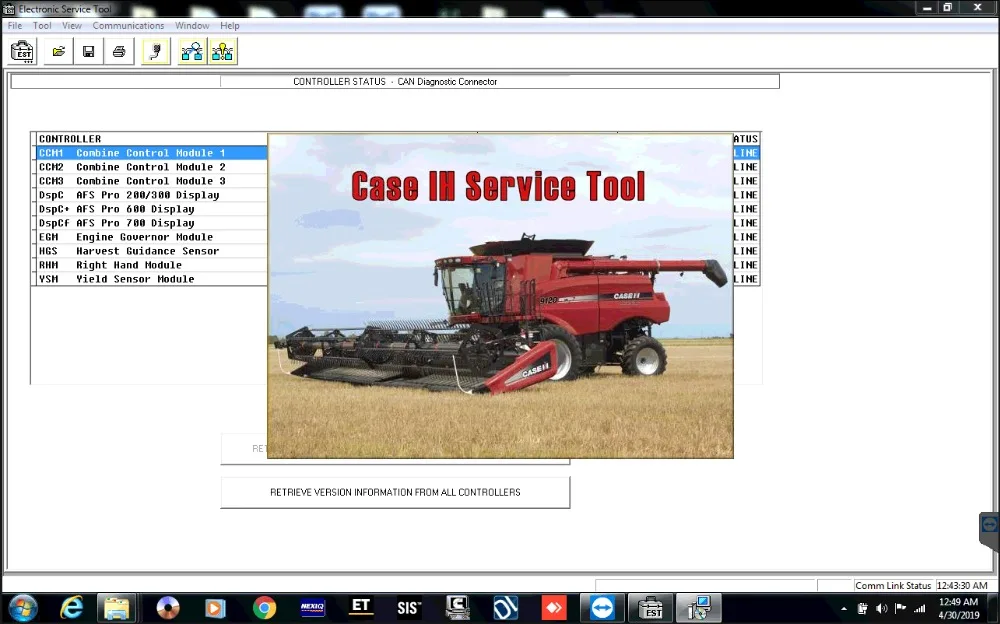Open the ET taskbar application
This screenshot has height=624, width=1000.
361,608
